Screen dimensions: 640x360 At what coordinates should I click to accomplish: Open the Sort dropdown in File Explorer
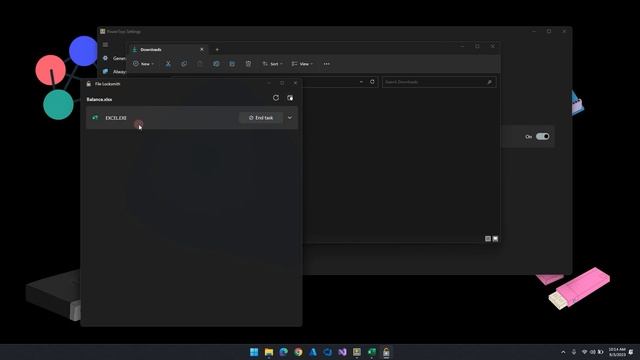point(272,64)
